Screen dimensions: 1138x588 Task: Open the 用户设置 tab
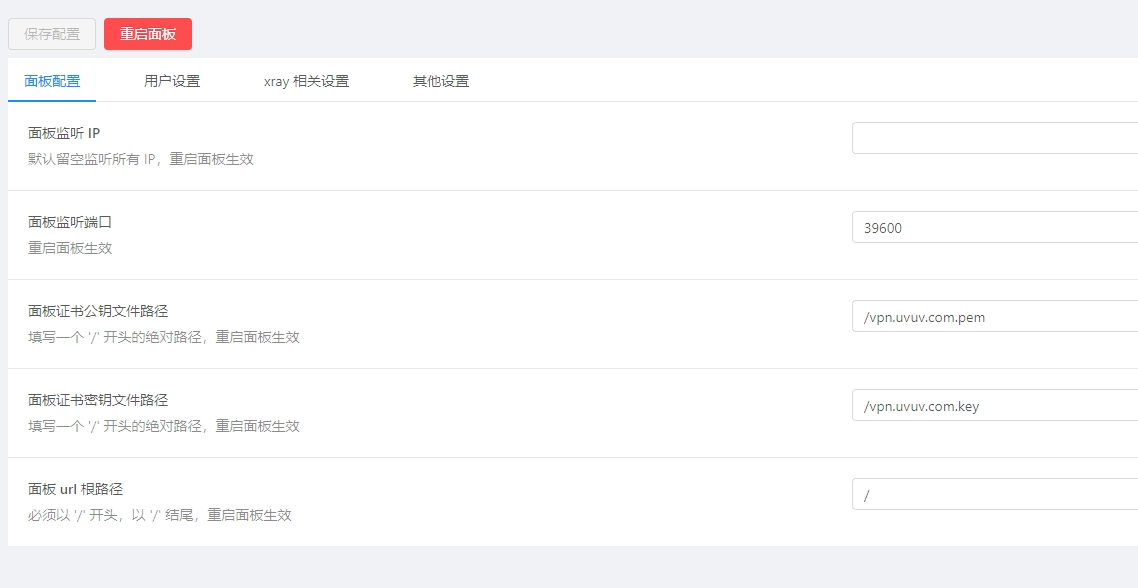click(x=172, y=81)
